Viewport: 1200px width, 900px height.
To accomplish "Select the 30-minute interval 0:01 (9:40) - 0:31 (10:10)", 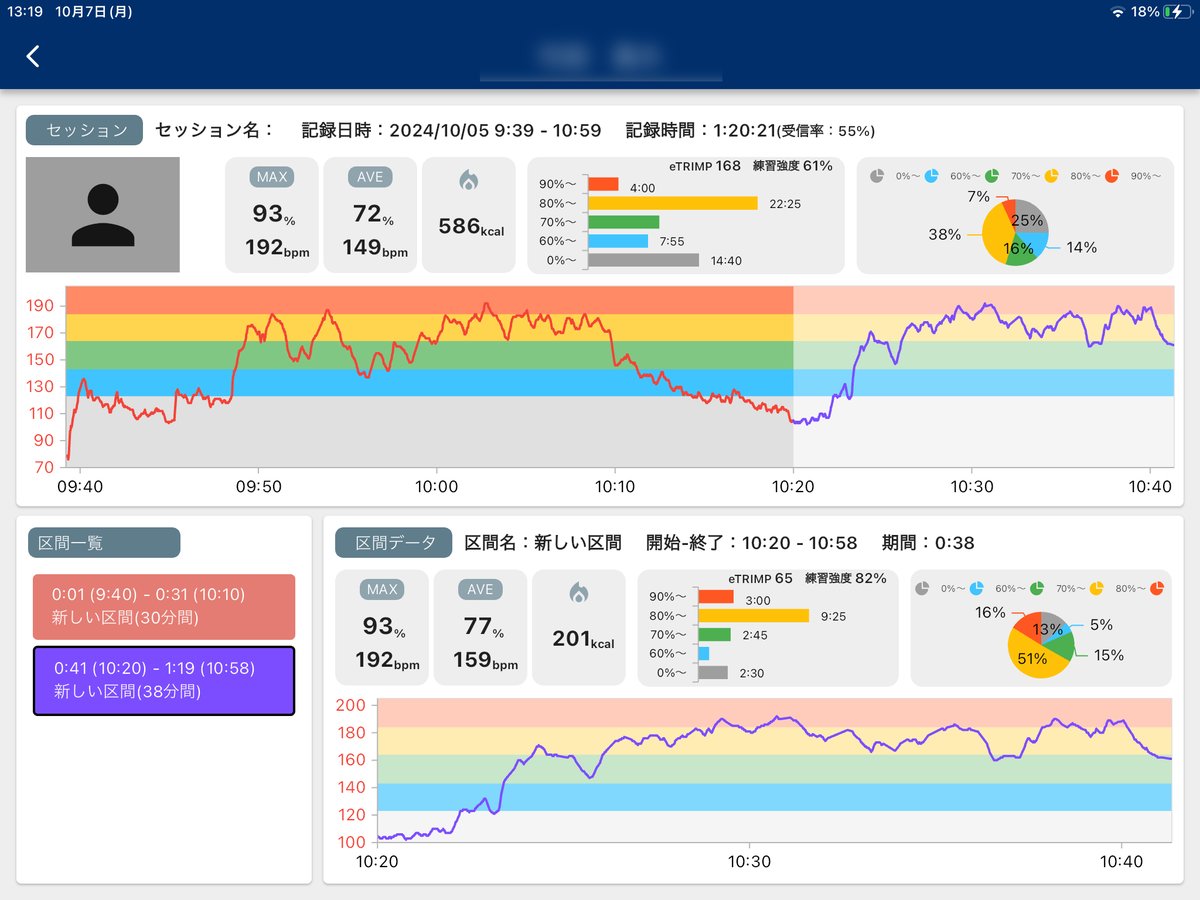I will click(164, 606).
